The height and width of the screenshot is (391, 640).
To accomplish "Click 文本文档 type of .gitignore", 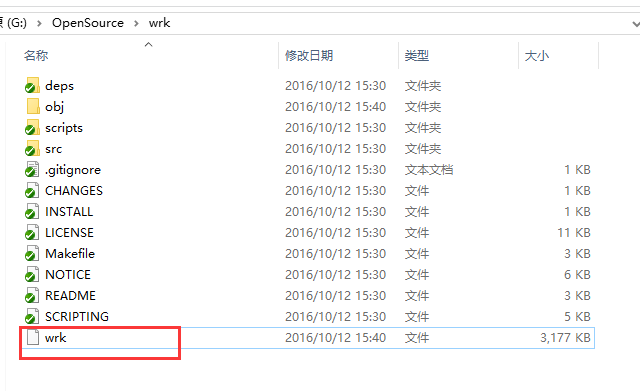I will (x=429, y=170).
